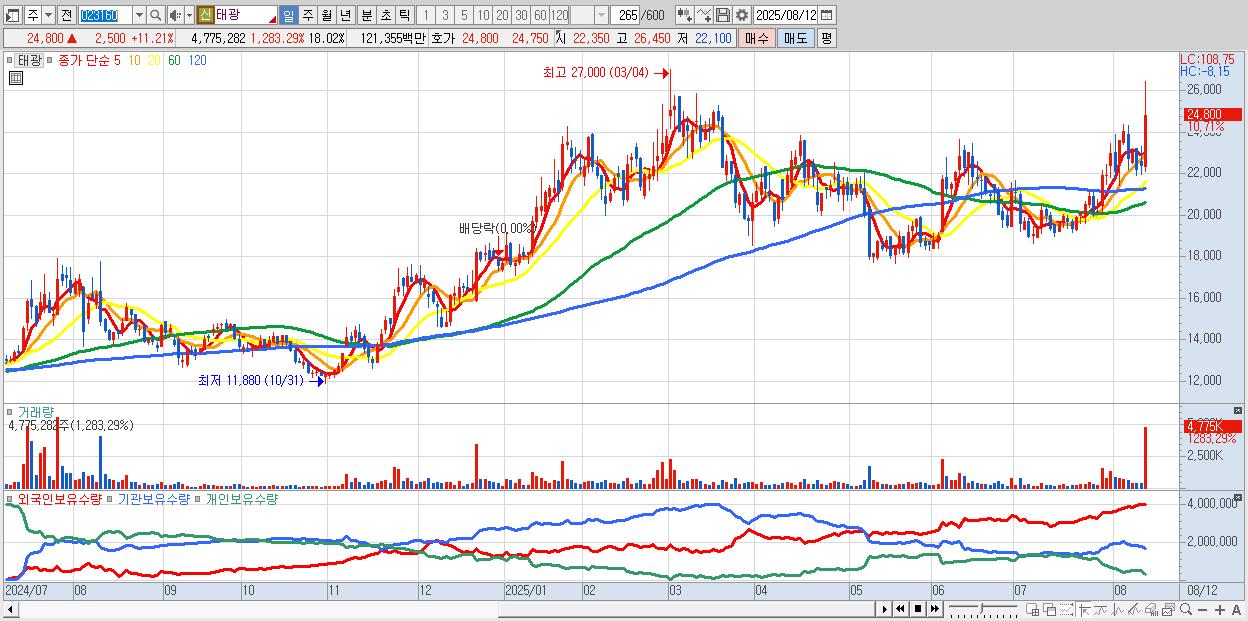
Task: Click moving average 5 legend
Action: point(118,60)
